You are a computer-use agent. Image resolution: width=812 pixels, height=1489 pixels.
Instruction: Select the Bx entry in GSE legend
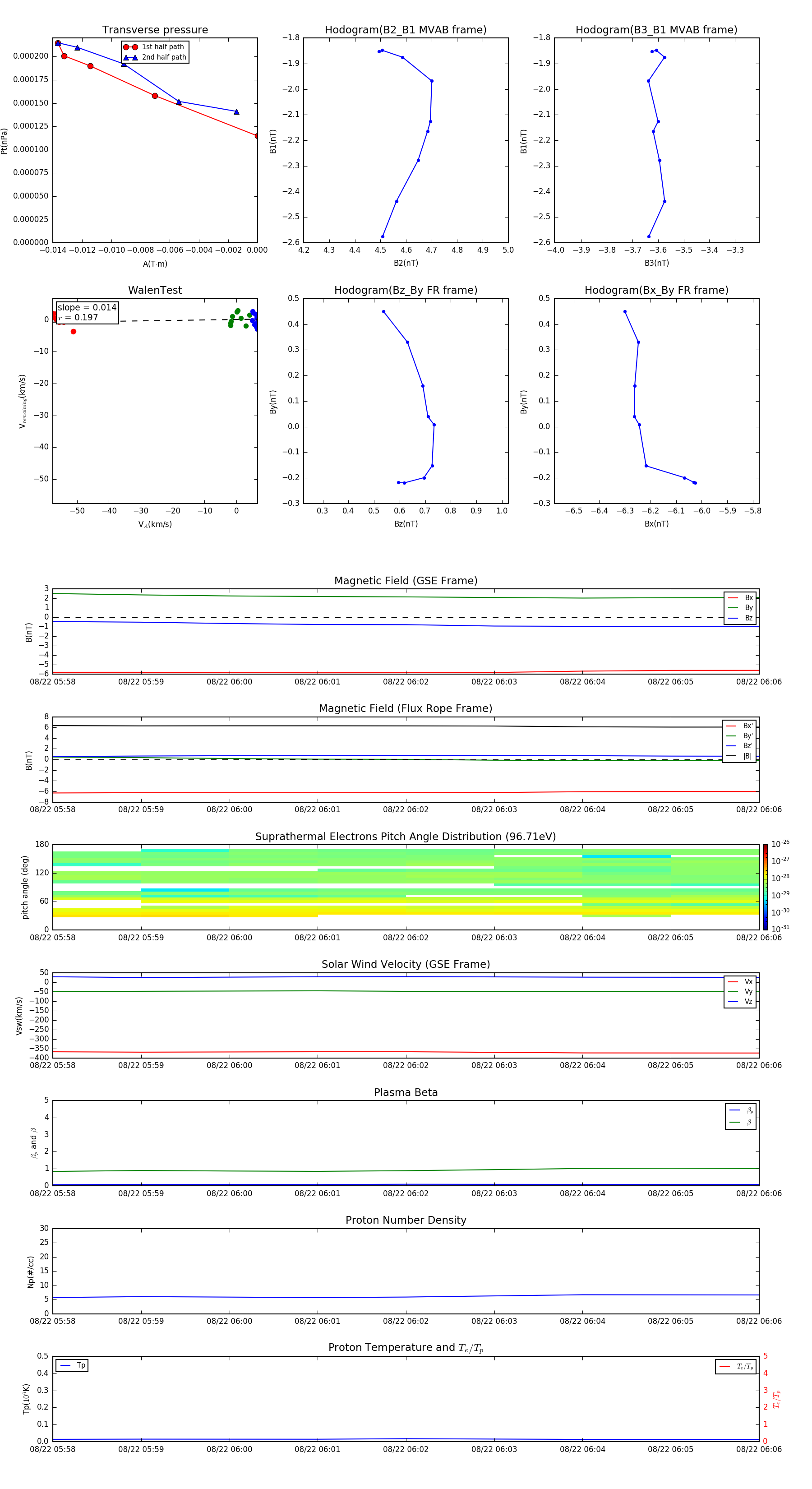[740, 598]
